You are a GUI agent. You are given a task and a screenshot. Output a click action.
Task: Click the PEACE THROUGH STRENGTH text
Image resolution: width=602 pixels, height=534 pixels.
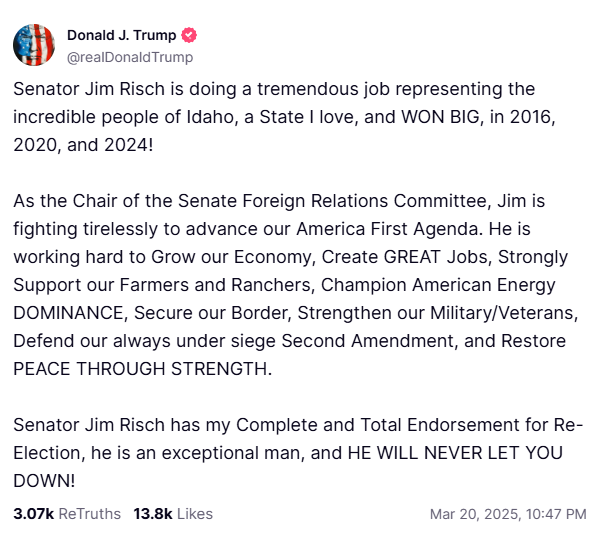click(142, 369)
